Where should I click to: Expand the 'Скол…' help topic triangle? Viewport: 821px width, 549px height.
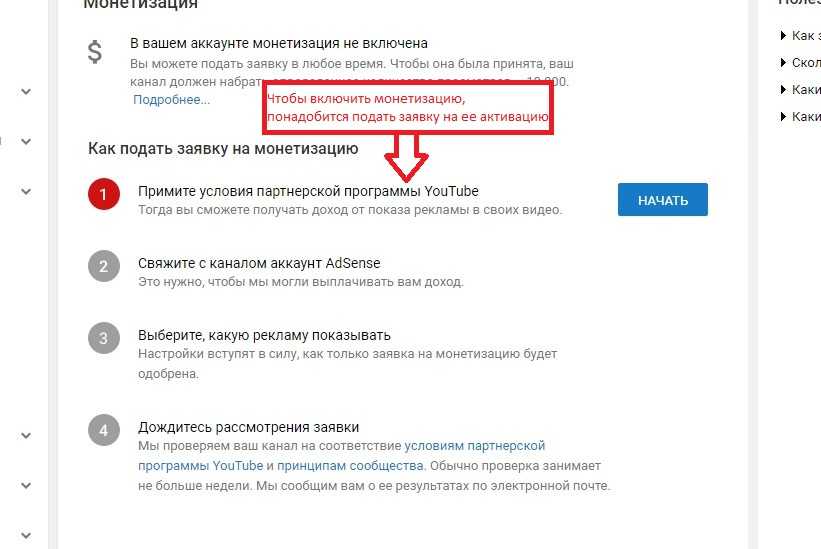[783, 63]
